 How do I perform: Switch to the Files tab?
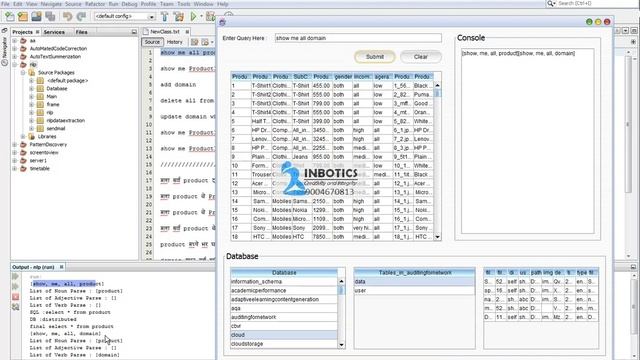[81, 32]
